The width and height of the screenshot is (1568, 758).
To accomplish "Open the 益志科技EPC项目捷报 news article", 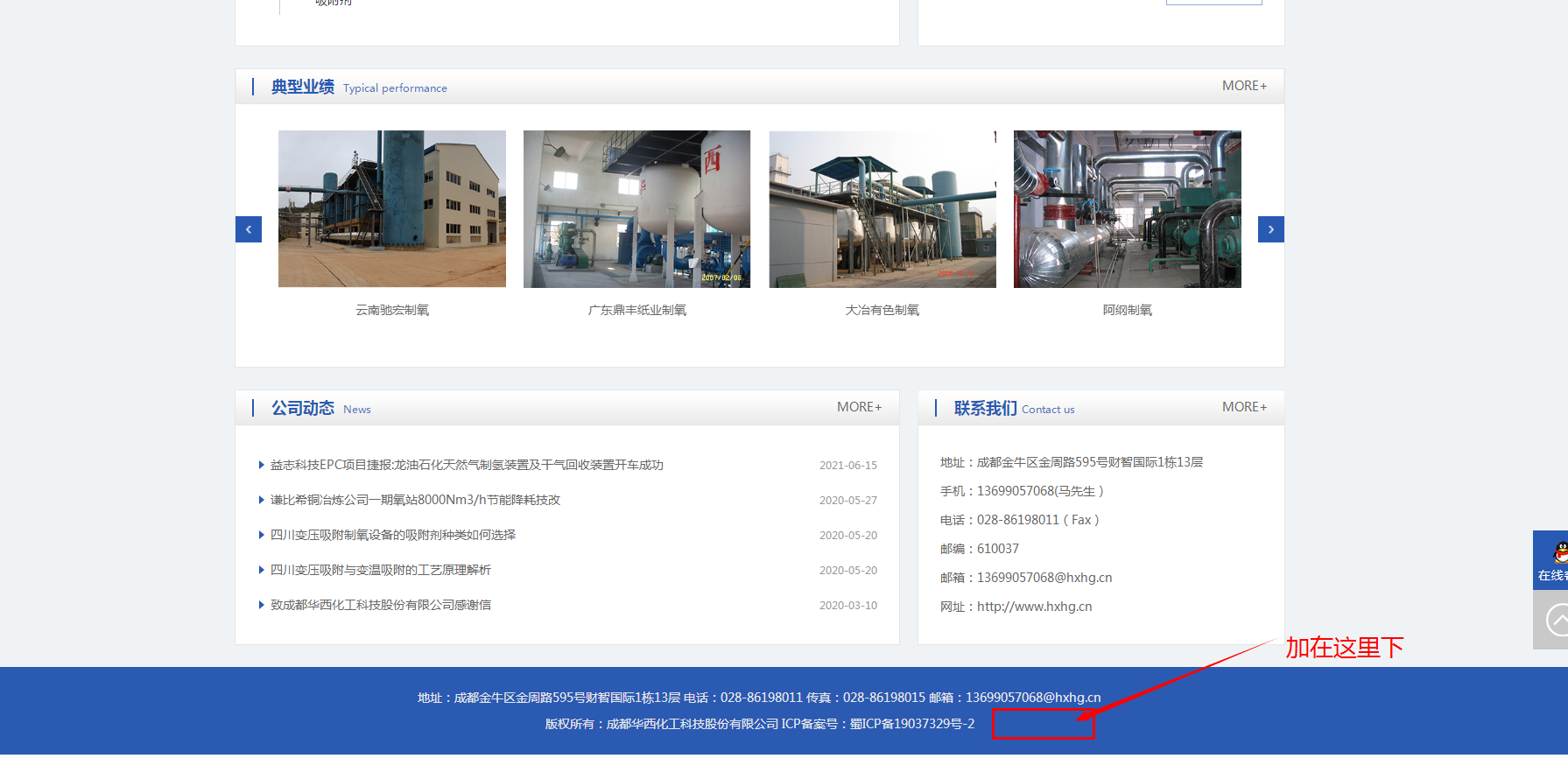I will [466, 465].
